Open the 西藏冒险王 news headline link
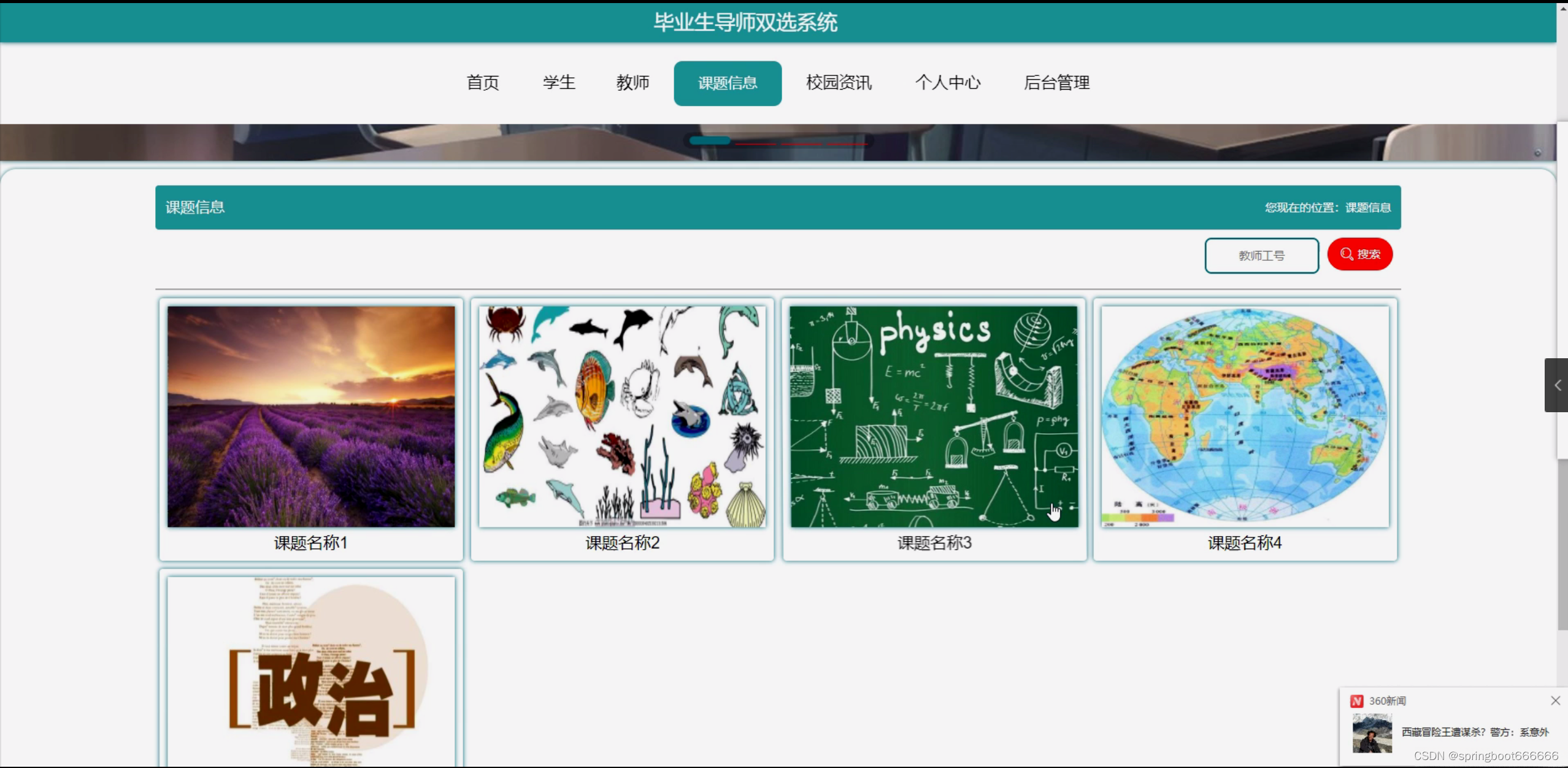The height and width of the screenshot is (768, 1568). 1475,732
